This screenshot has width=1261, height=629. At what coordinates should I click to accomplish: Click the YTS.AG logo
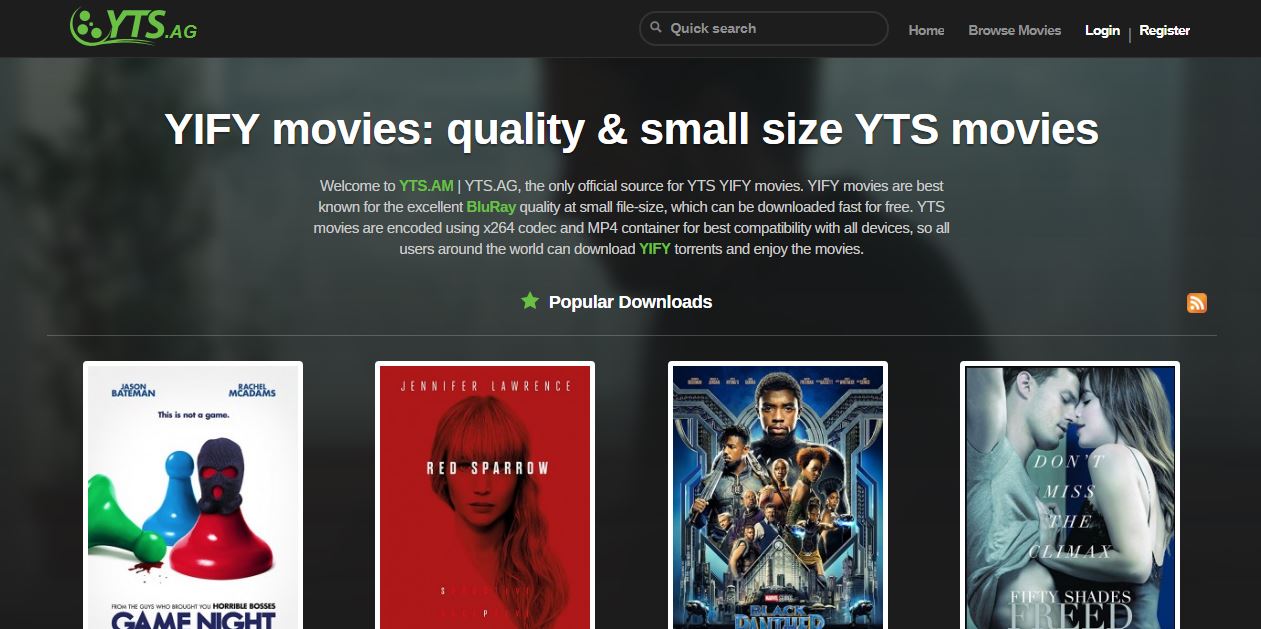point(133,26)
